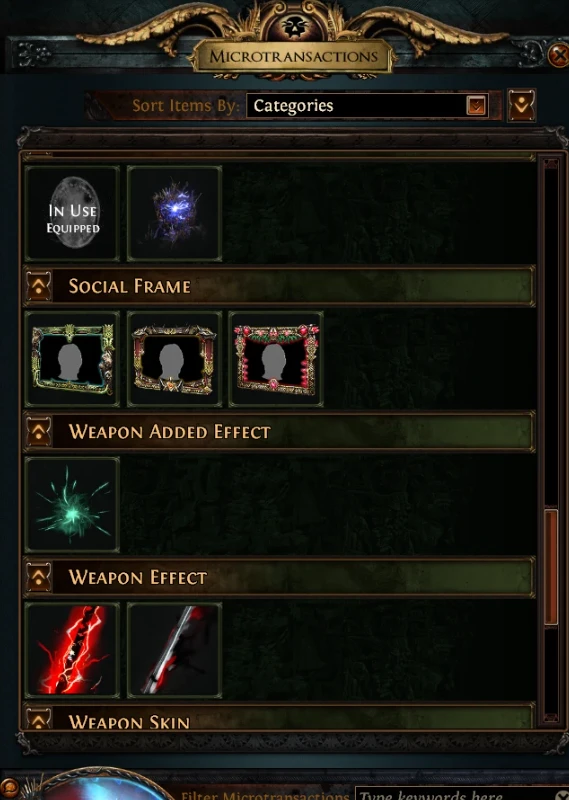569x800 pixels.
Task: Collapse the Social Frame category
Action: (x=39, y=286)
